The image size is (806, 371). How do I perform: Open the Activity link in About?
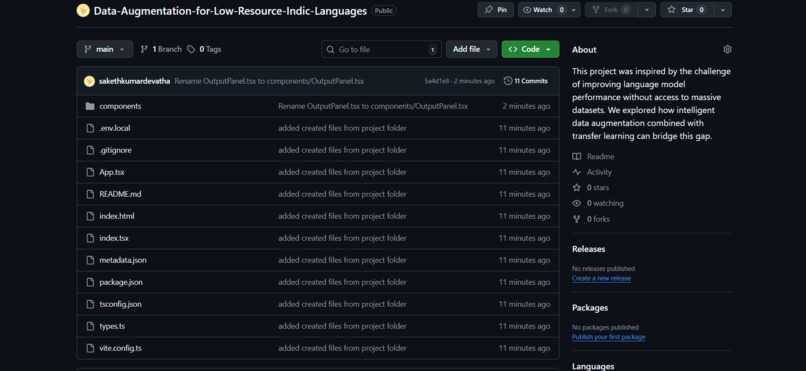point(592,172)
